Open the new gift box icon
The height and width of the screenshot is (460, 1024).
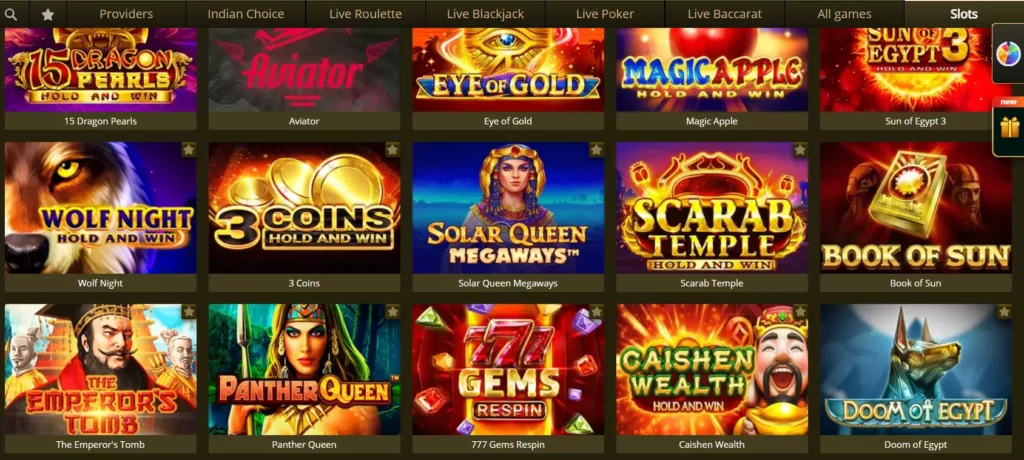click(x=1010, y=126)
